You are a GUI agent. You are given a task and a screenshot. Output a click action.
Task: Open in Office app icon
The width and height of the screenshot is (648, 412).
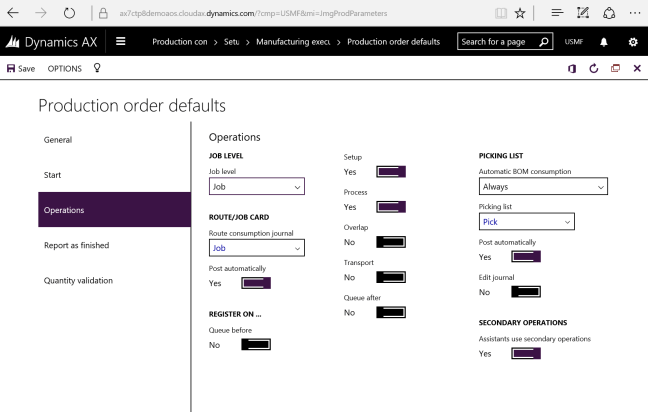tap(572, 68)
